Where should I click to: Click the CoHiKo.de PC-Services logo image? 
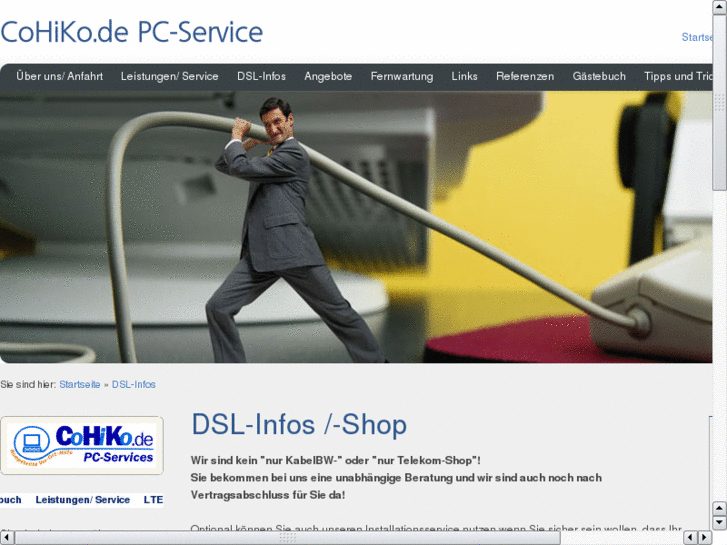[x=82, y=445]
